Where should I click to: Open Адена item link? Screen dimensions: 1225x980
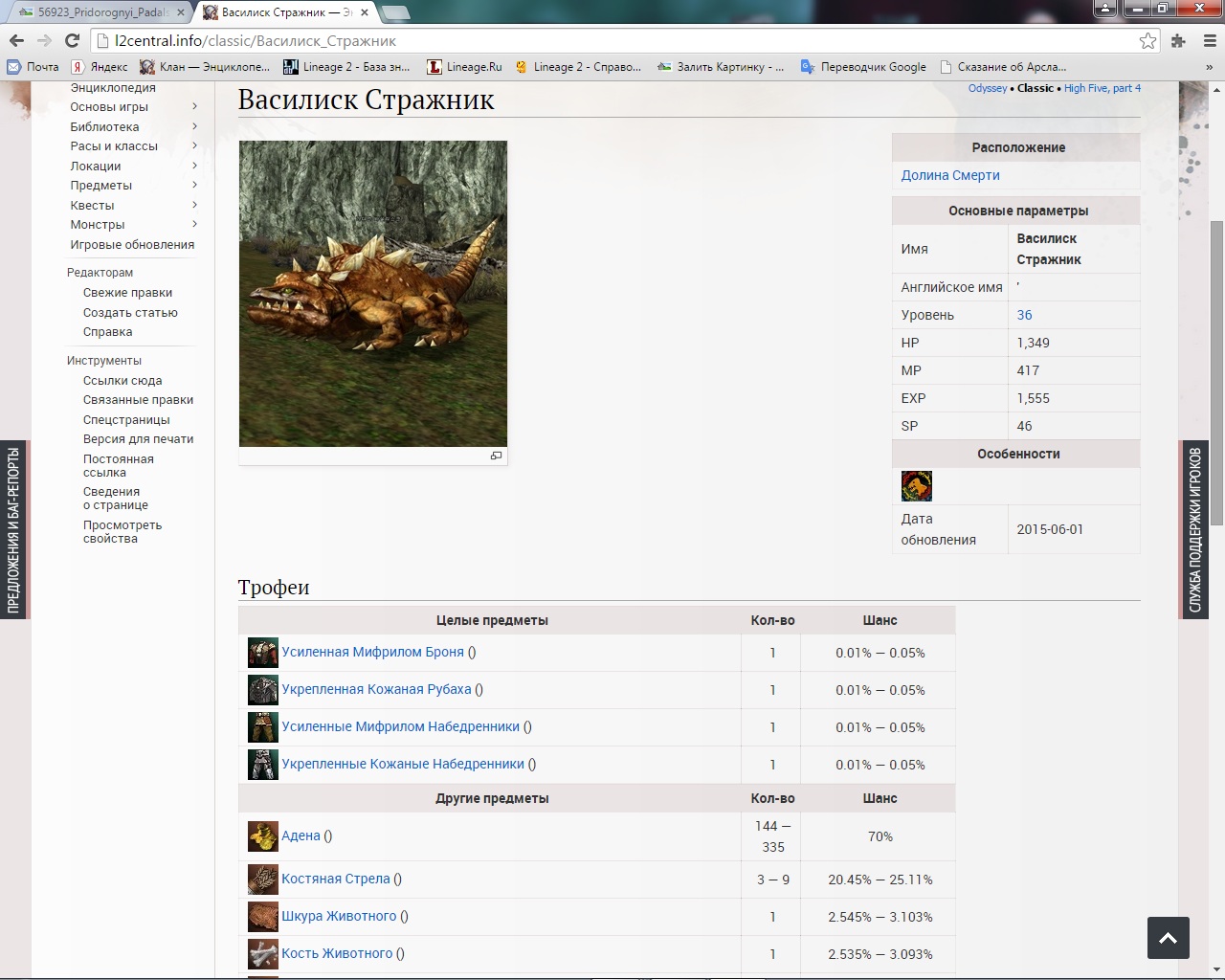(301, 835)
